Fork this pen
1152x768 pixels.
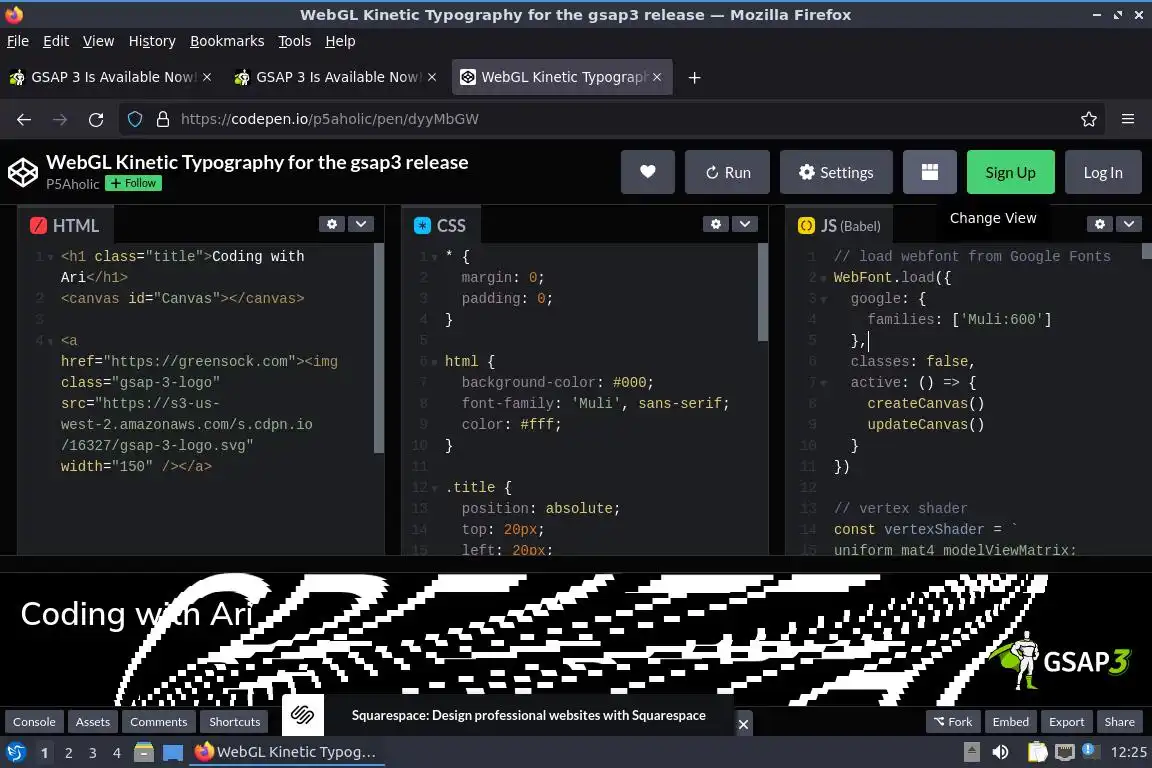pyautogui.click(x=953, y=722)
